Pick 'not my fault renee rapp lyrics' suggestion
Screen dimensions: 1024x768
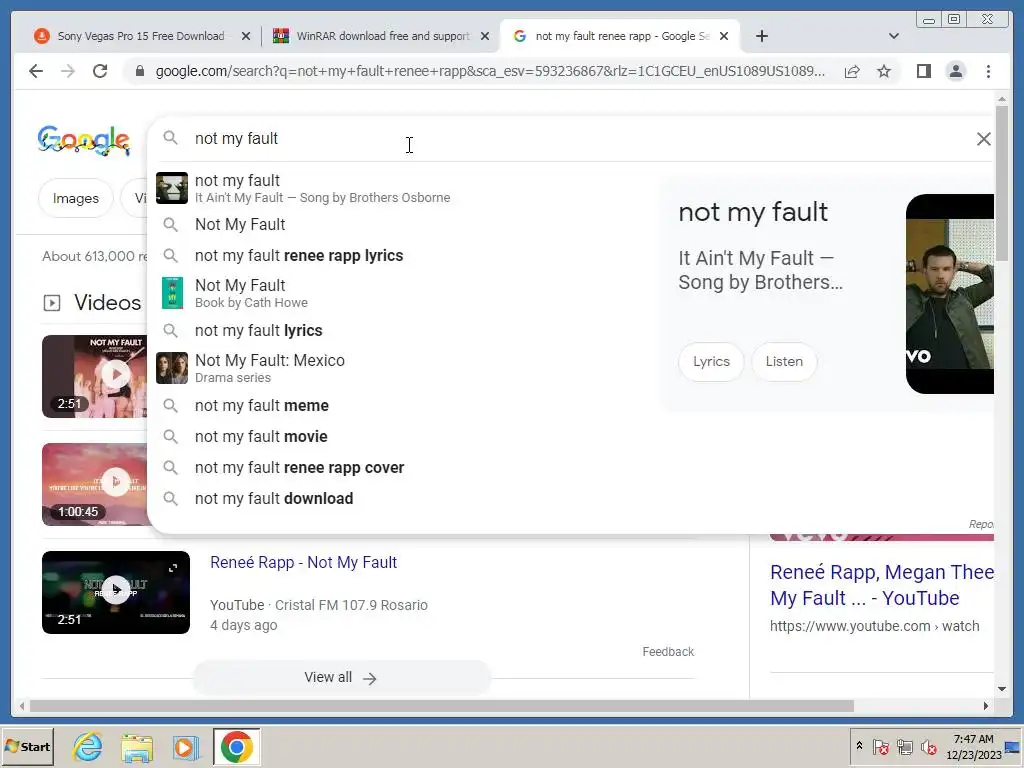405,255
